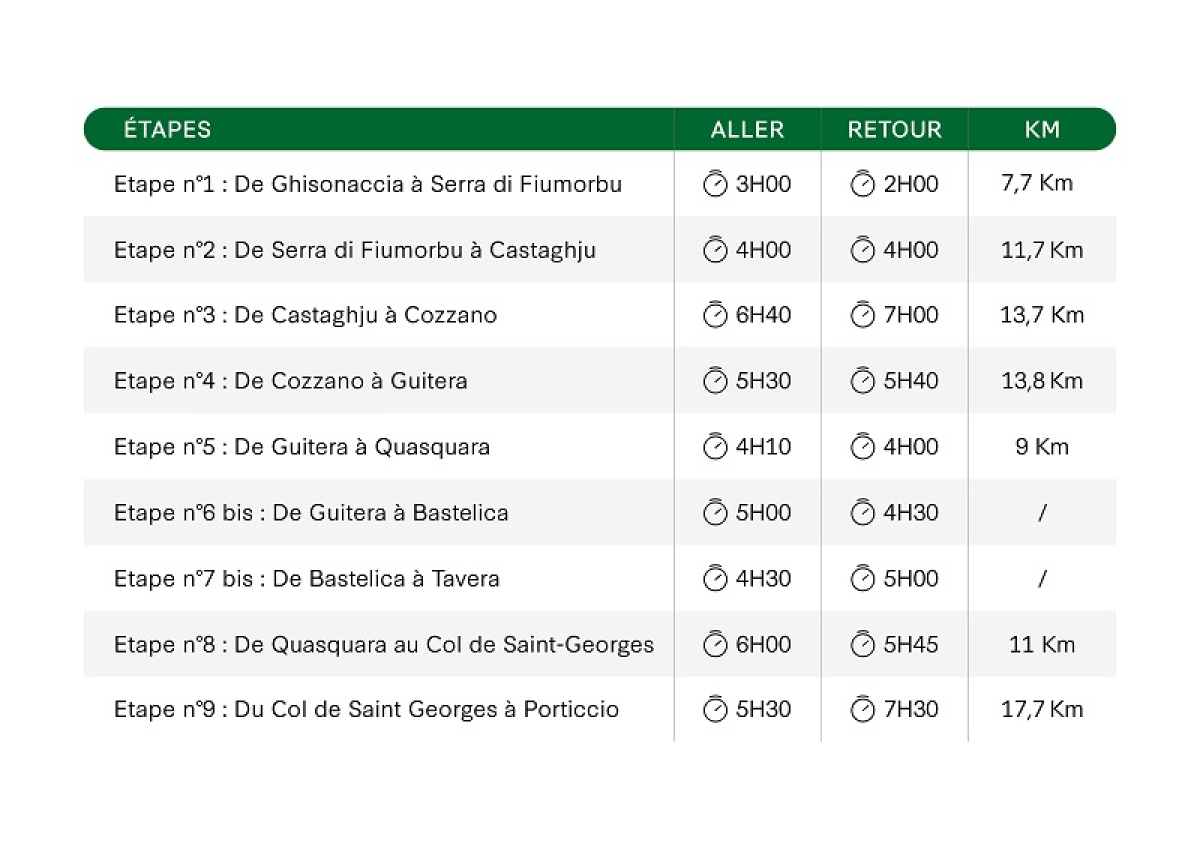Open Etape n°8 Quasquara au Col de Saint-Georges

[384, 644]
